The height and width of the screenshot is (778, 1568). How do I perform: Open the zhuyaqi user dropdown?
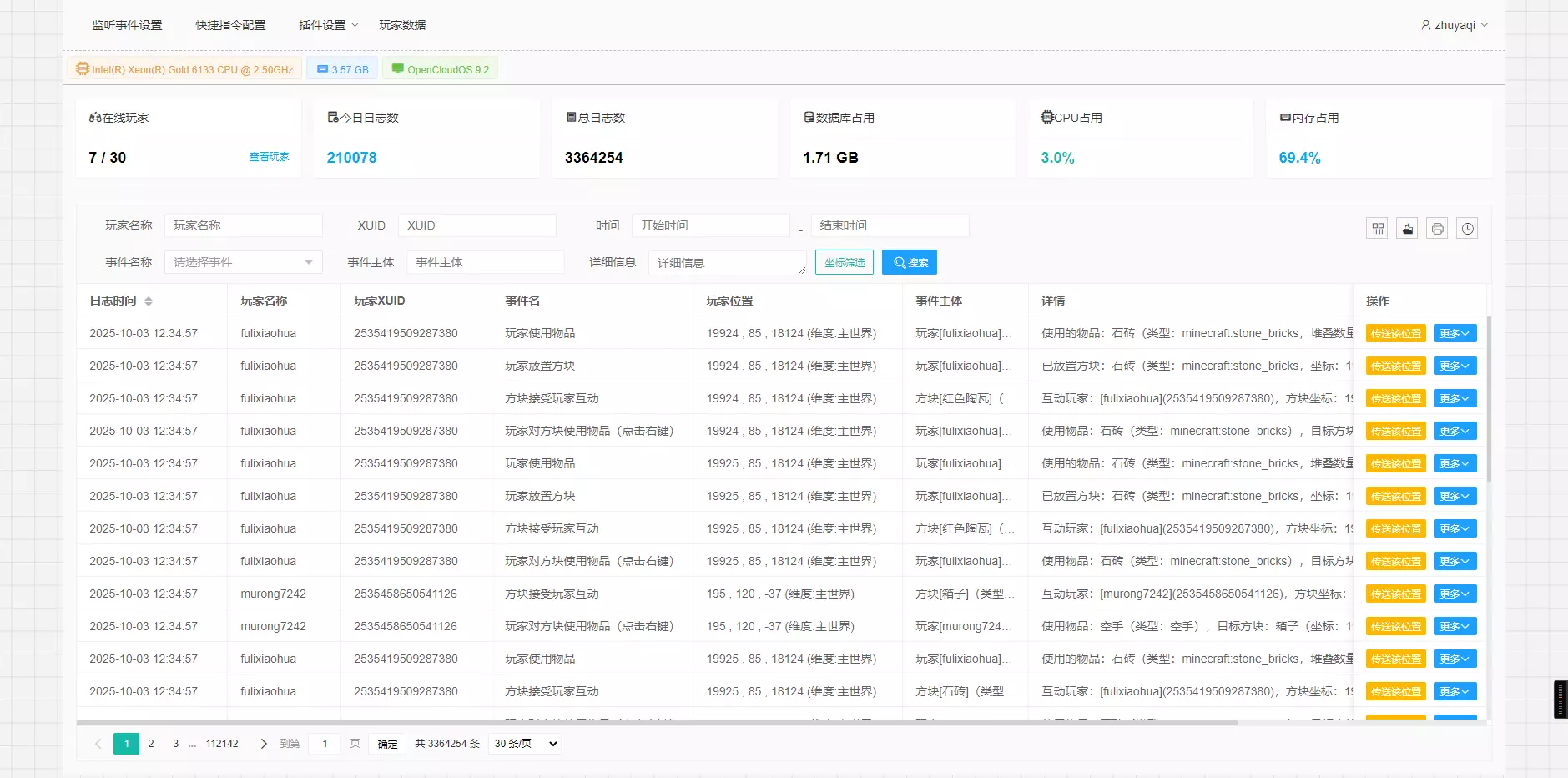point(1455,25)
